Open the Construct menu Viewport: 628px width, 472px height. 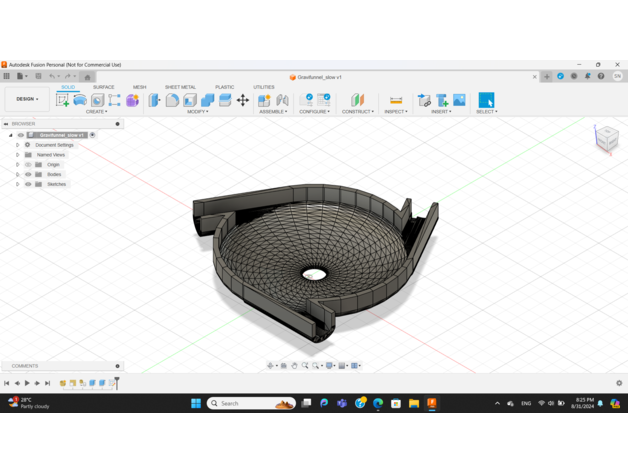[357, 112]
